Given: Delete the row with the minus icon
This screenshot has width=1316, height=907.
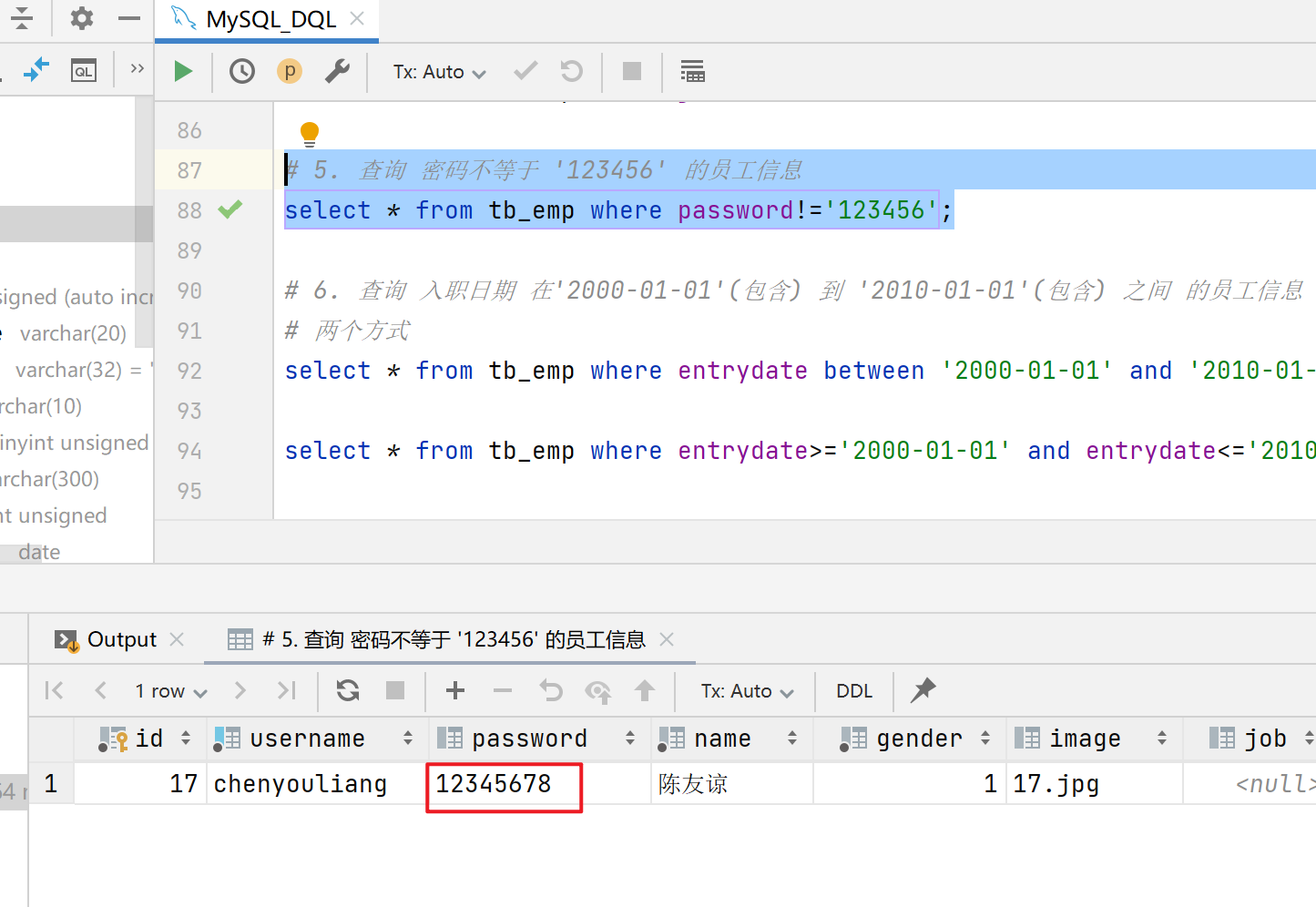Looking at the screenshot, I should pyautogui.click(x=503, y=690).
